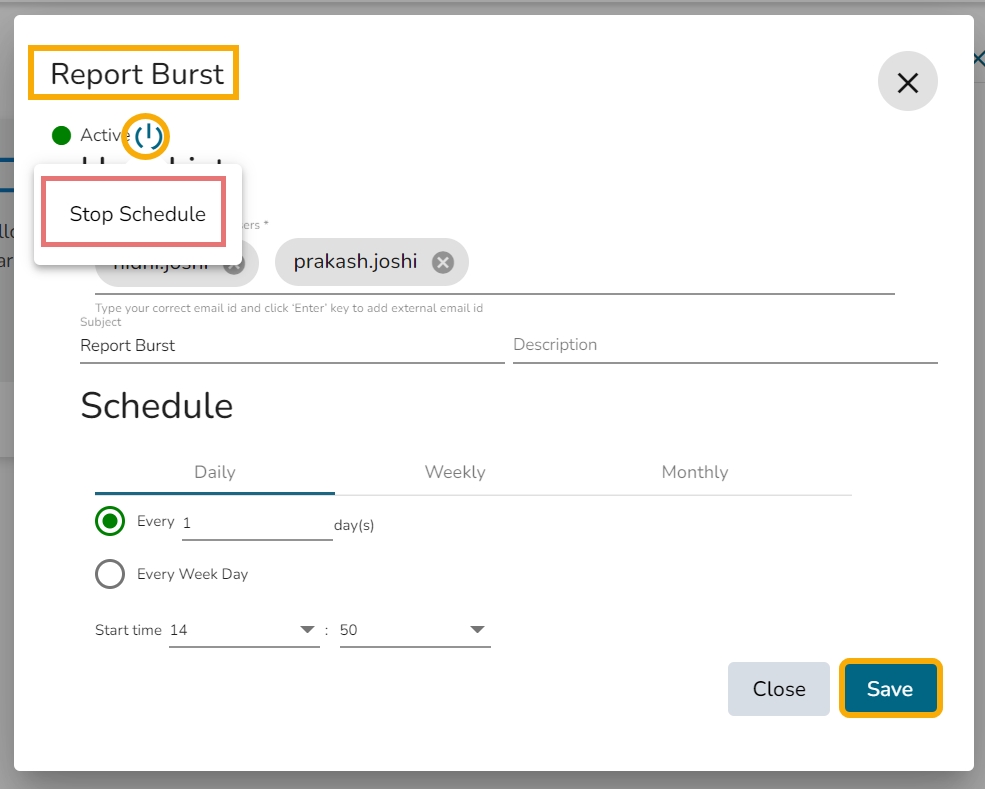The height and width of the screenshot is (789, 985).
Task: Switch to the Monthly schedule tab
Action: point(694,472)
